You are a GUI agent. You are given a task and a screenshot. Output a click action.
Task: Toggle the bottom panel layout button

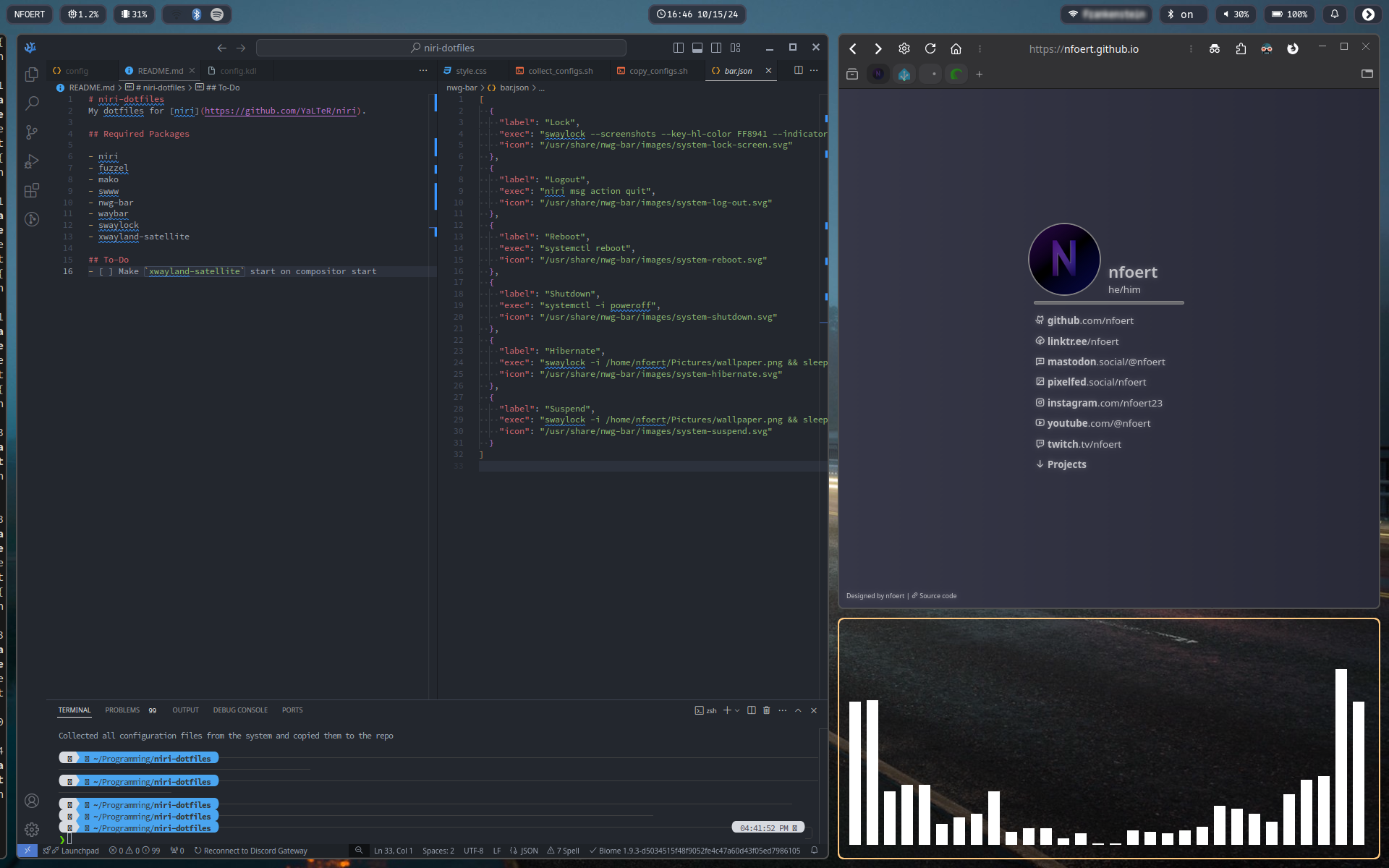coord(697,48)
